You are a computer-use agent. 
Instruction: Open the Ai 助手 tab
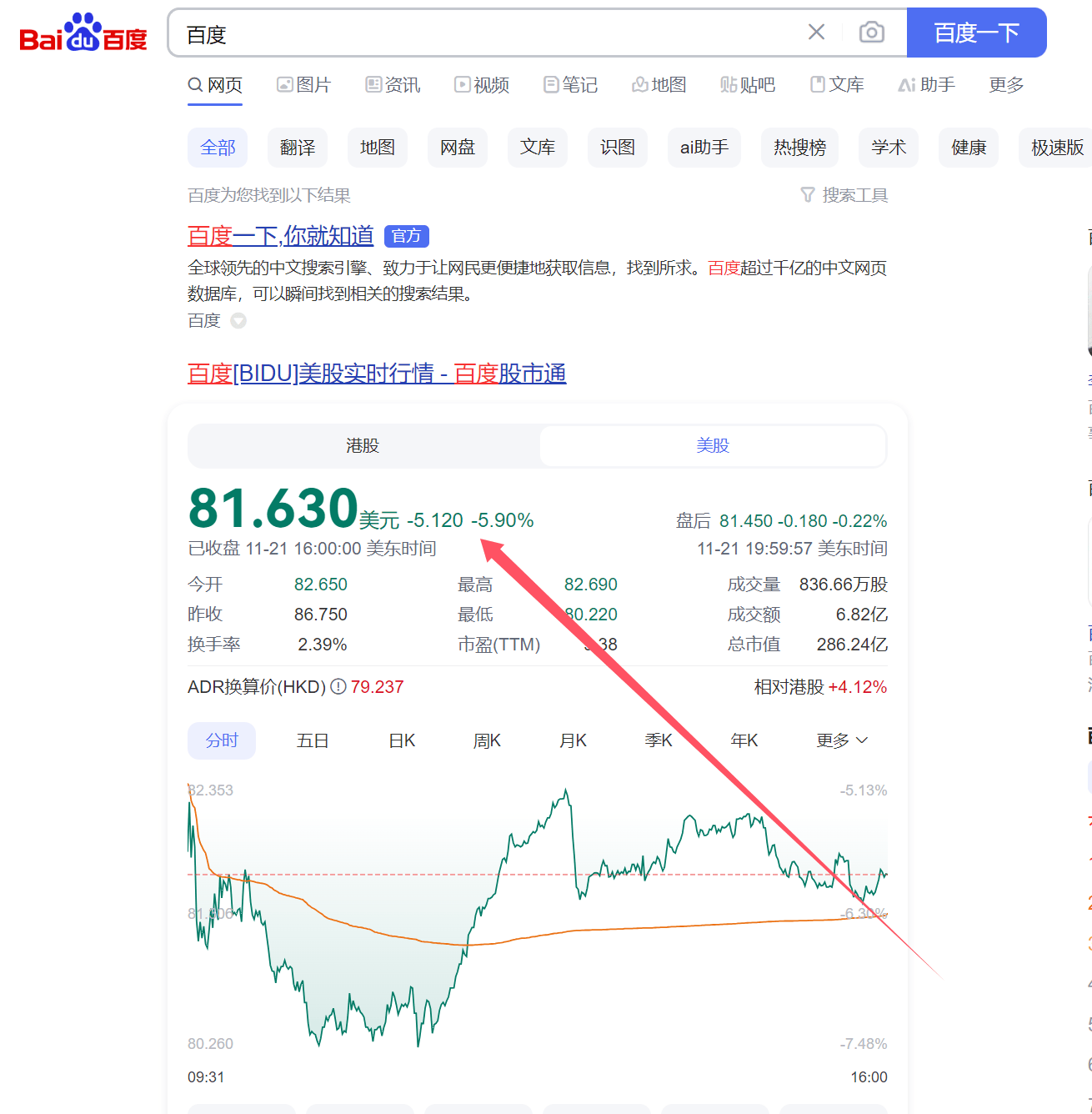pyautogui.click(x=927, y=85)
